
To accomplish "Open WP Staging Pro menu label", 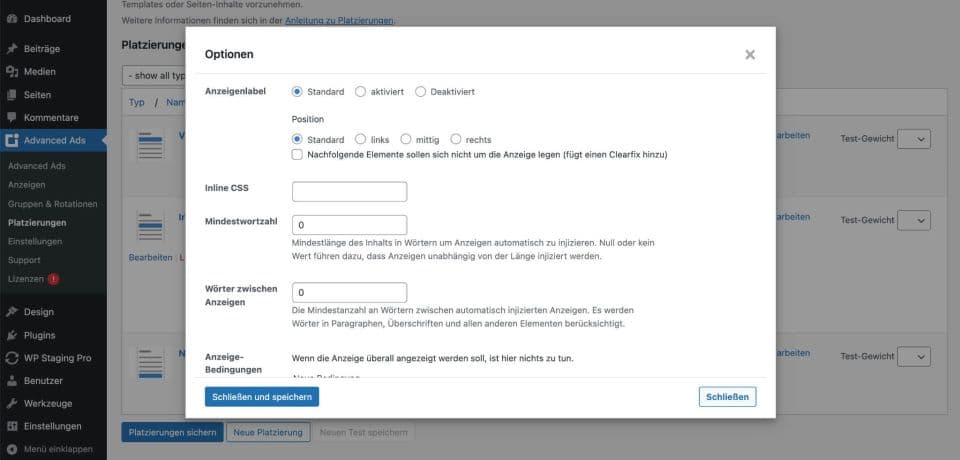I will coord(58,358).
